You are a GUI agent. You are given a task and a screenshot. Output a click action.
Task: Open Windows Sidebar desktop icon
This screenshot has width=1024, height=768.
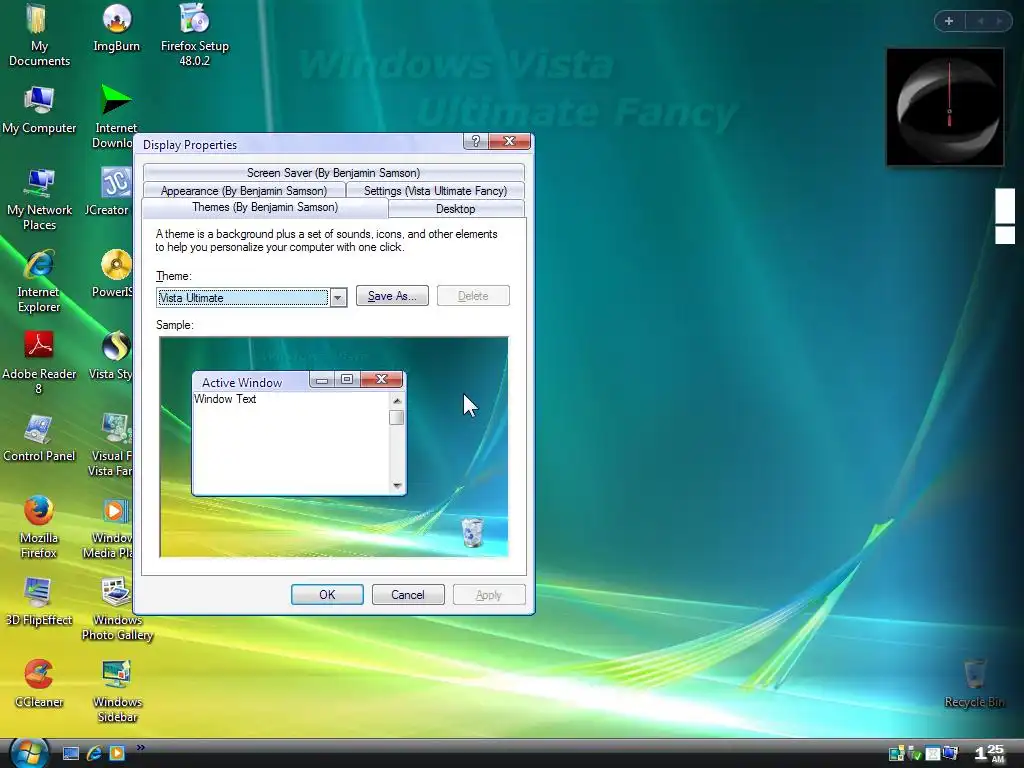pyautogui.click(x=117, y=691)
